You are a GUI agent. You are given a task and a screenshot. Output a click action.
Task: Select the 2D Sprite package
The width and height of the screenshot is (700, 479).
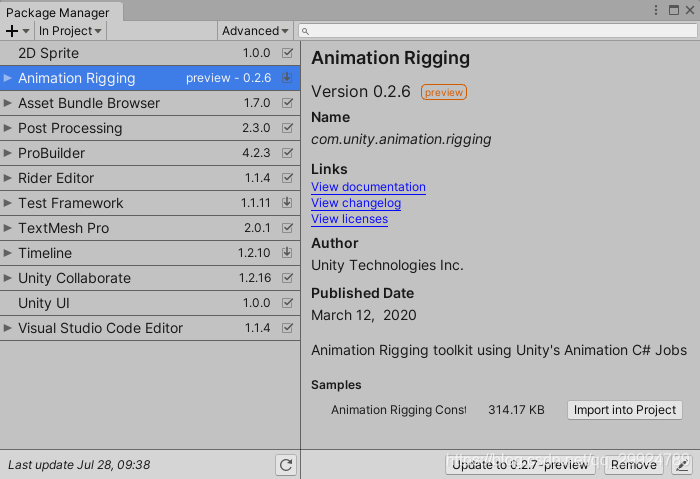(x=150, y=53)
